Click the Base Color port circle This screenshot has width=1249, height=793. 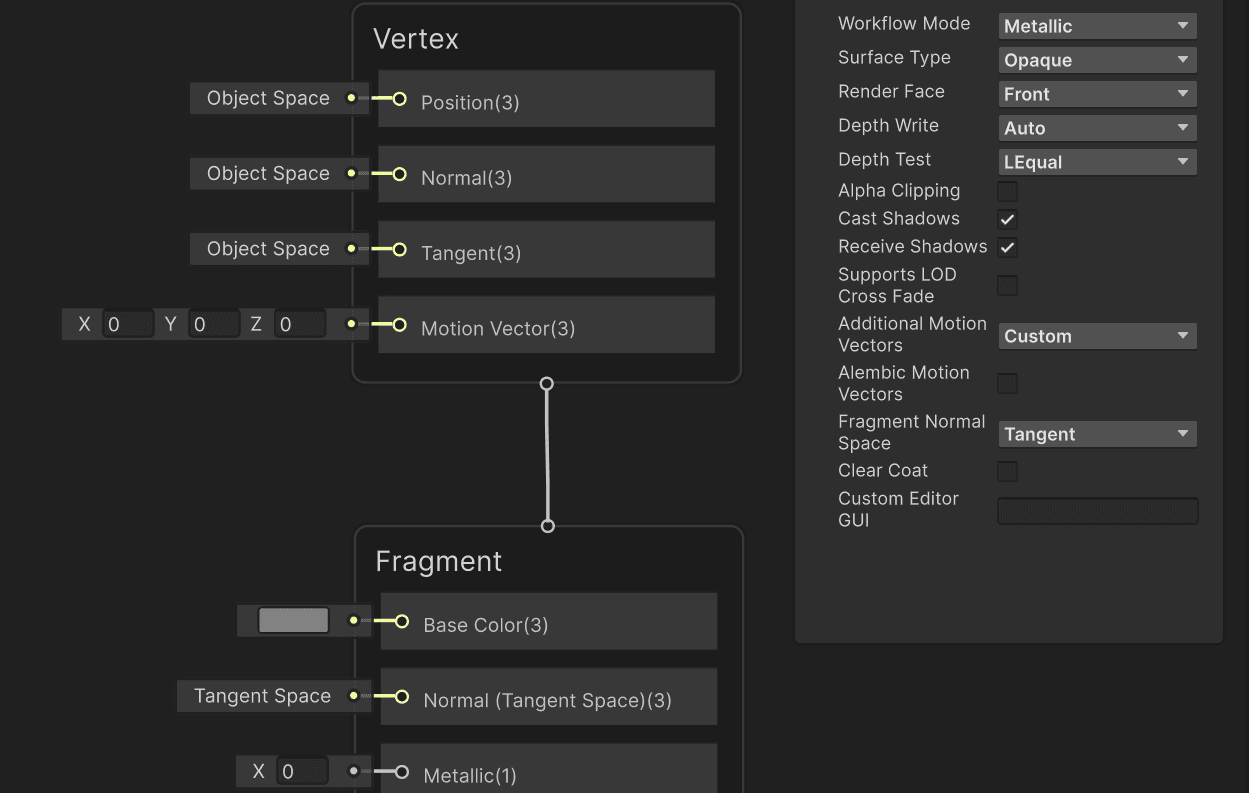click(x=403, y=621)
